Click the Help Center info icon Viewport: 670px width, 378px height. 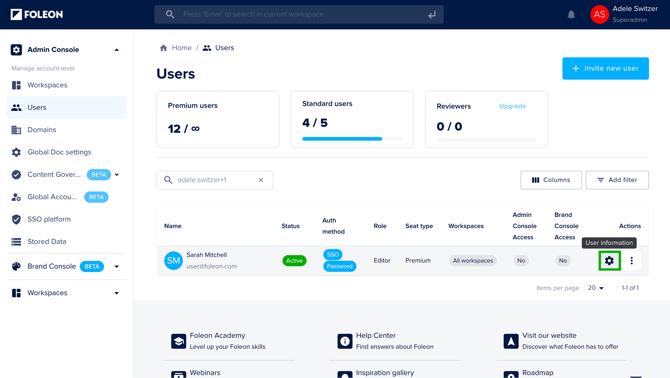pyautogui.click(x=344, y=341)
